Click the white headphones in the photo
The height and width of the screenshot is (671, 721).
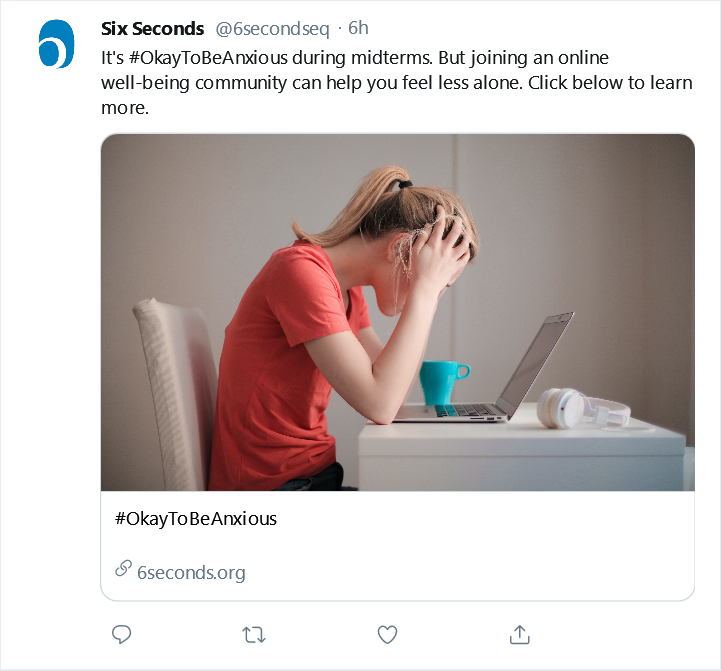[x=578, y=408]
